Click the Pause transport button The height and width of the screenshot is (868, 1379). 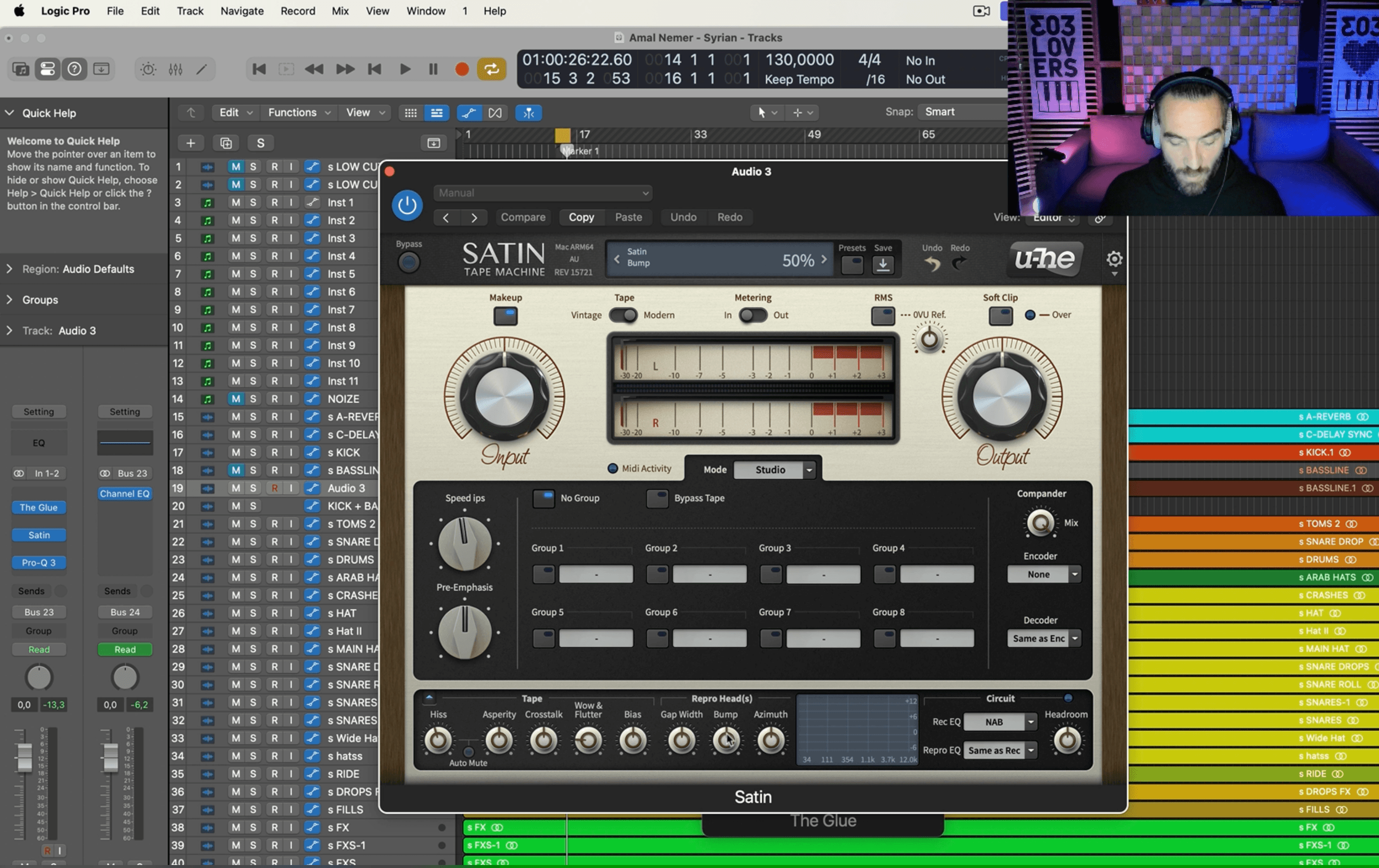tap(433, 69)
